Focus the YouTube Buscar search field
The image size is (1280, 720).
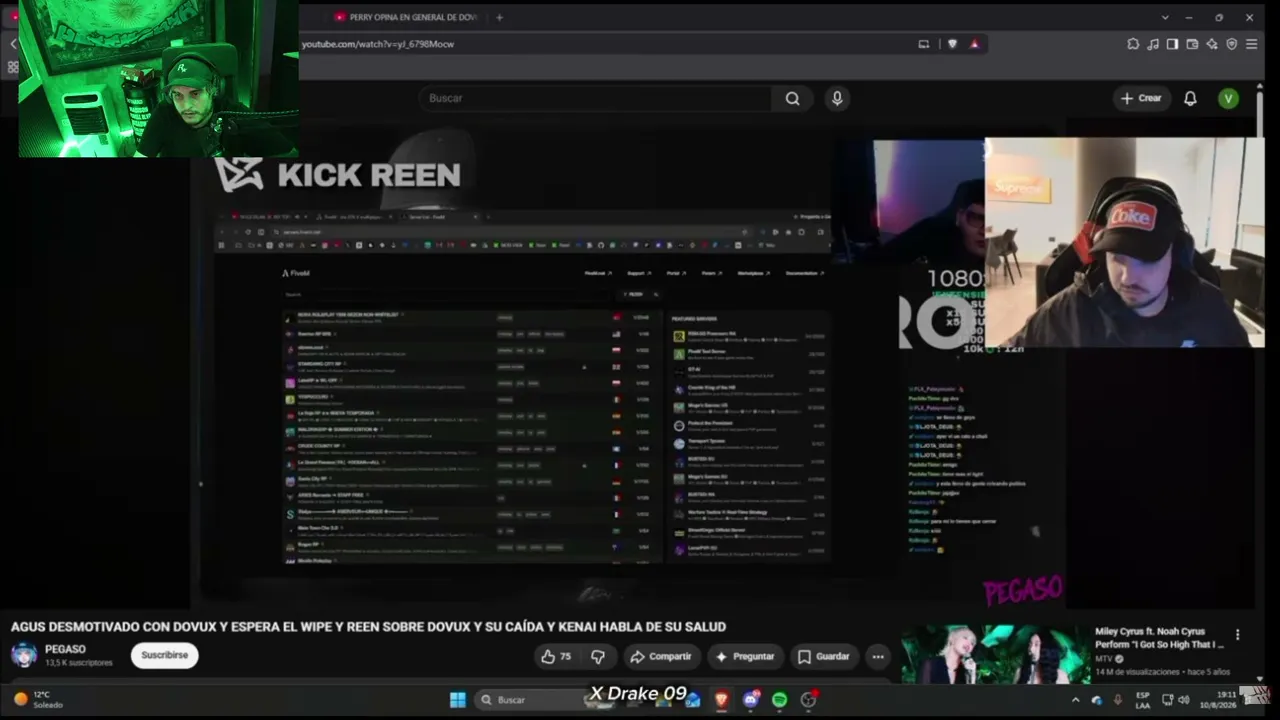(x=595, y=98)
